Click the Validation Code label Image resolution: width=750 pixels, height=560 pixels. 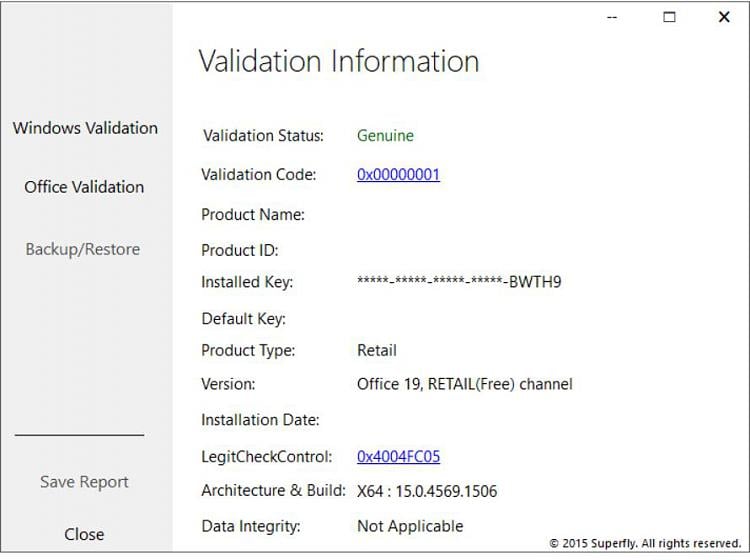tap(259, 175)
